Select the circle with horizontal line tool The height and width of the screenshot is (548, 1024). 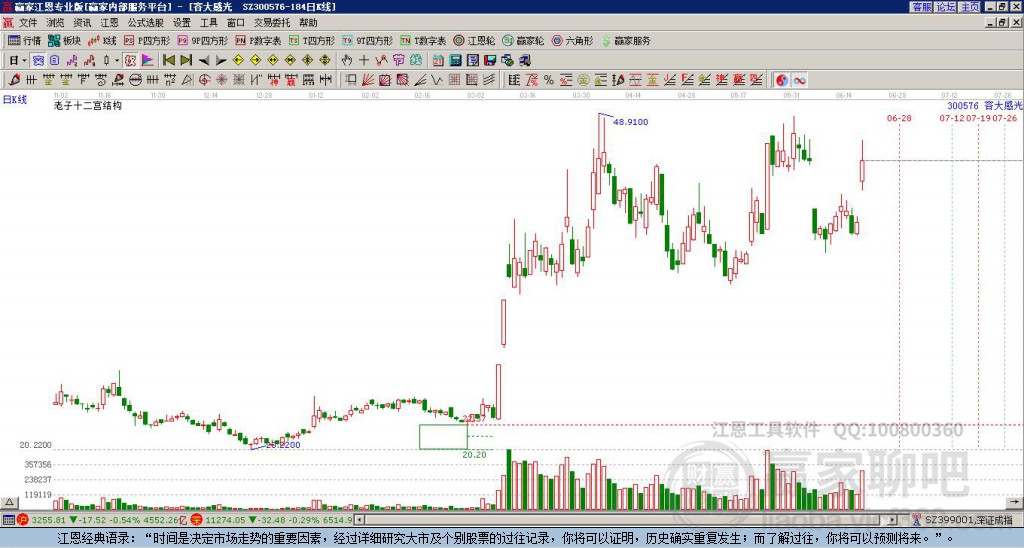point(135,80)
